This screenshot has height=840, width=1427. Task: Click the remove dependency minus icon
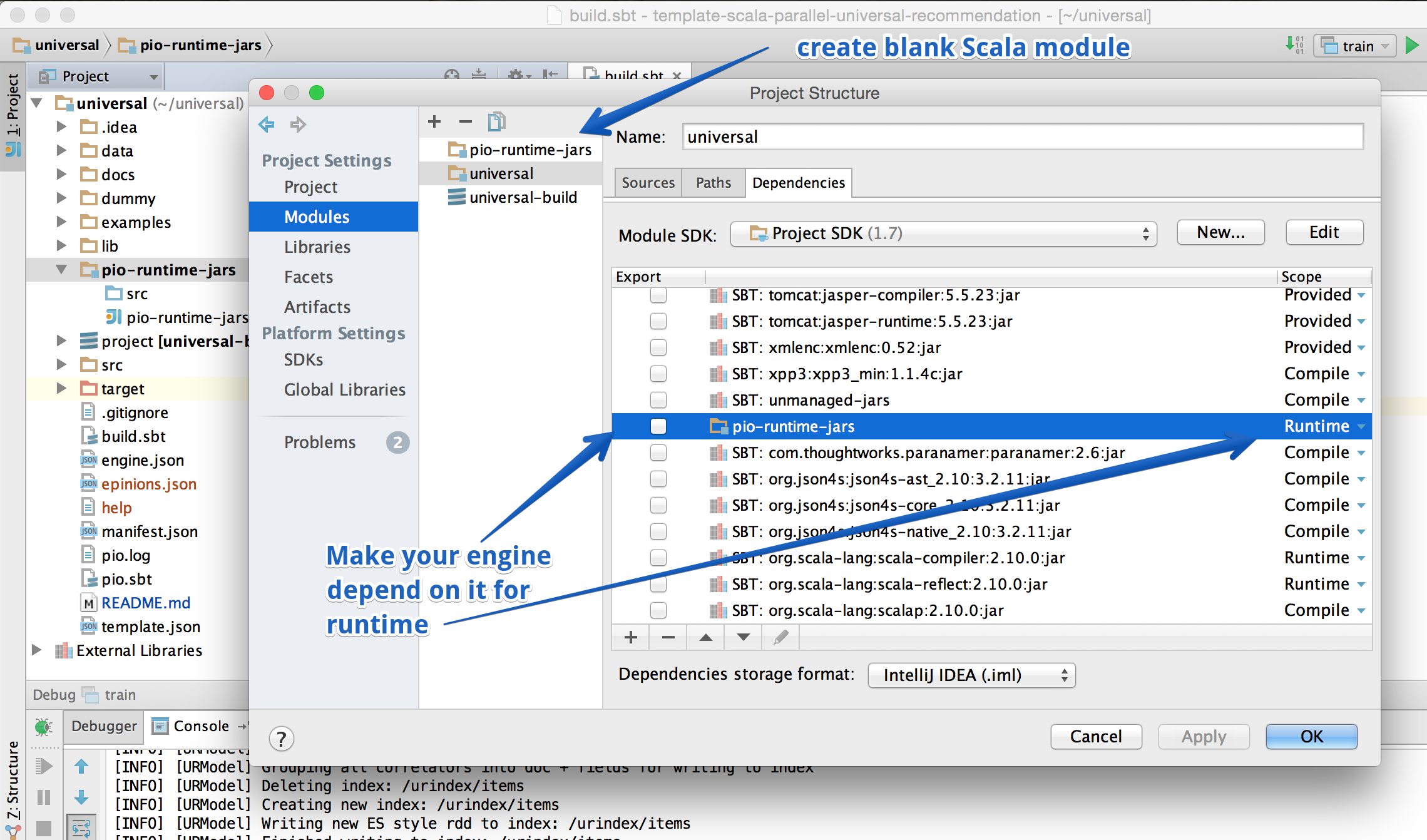pos(668,637)
